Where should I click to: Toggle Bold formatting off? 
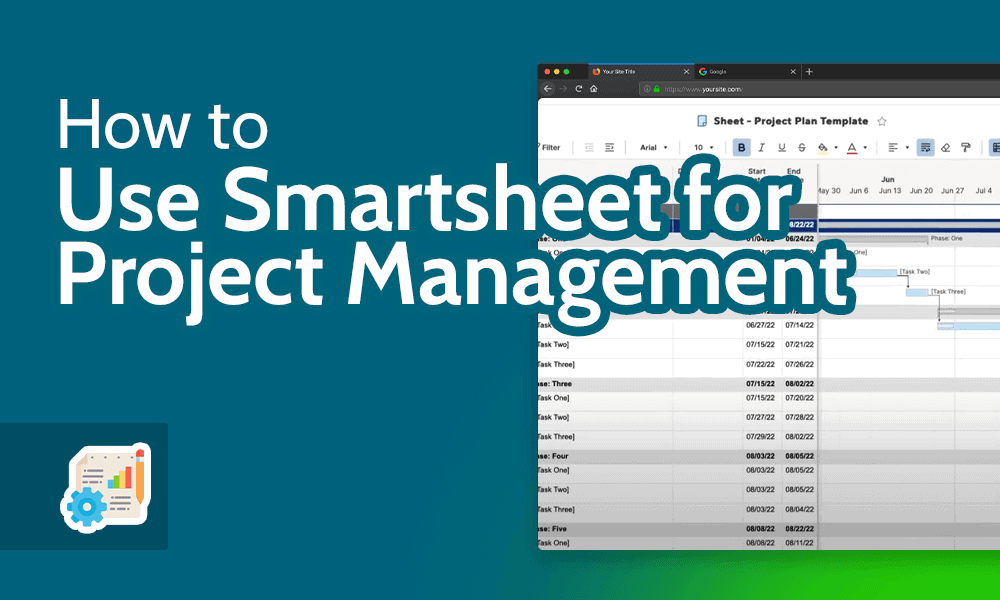[x=741, y=147]
